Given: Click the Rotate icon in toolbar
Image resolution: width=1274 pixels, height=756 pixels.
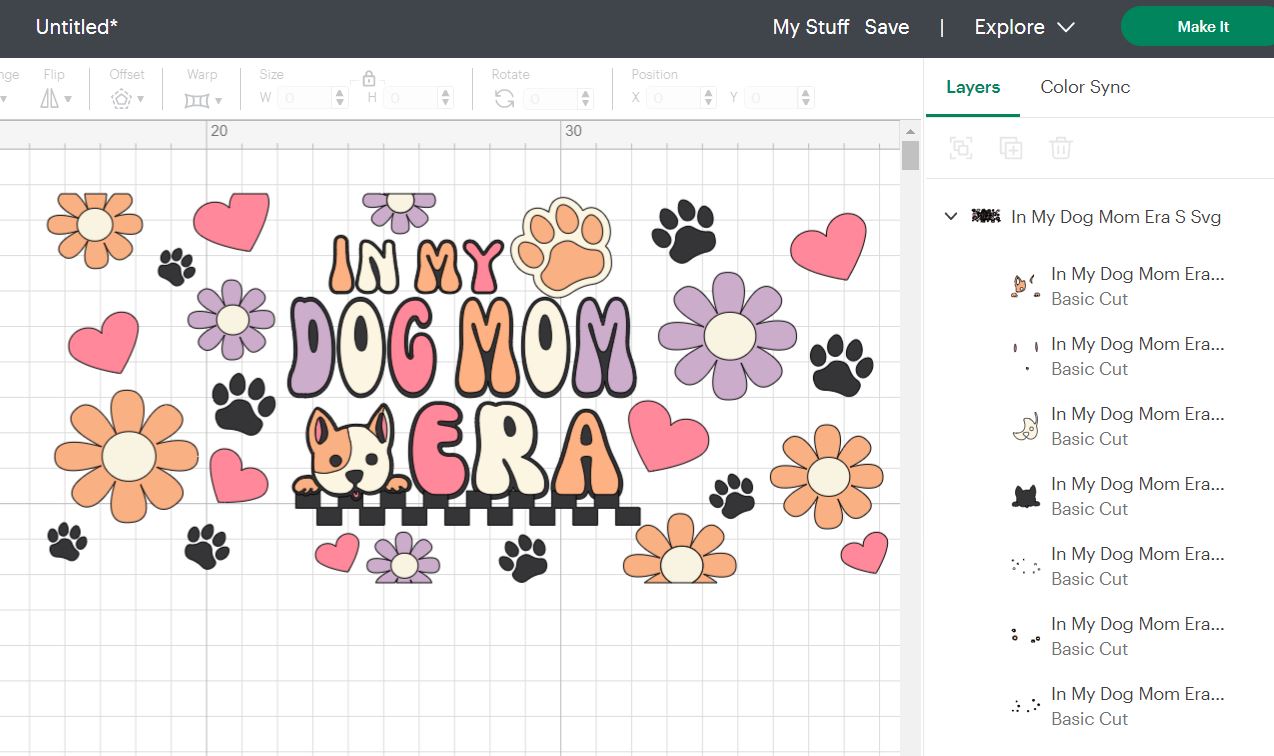Looking at the screenshot, I should [504, 98].
